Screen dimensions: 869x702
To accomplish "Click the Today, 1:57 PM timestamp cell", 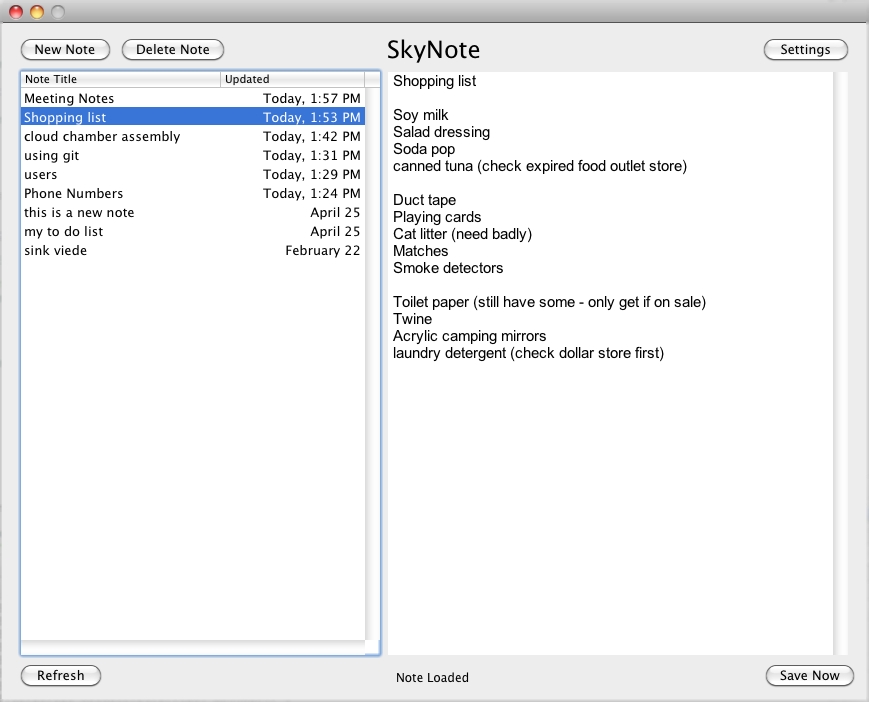I will (x=311, y=99).
